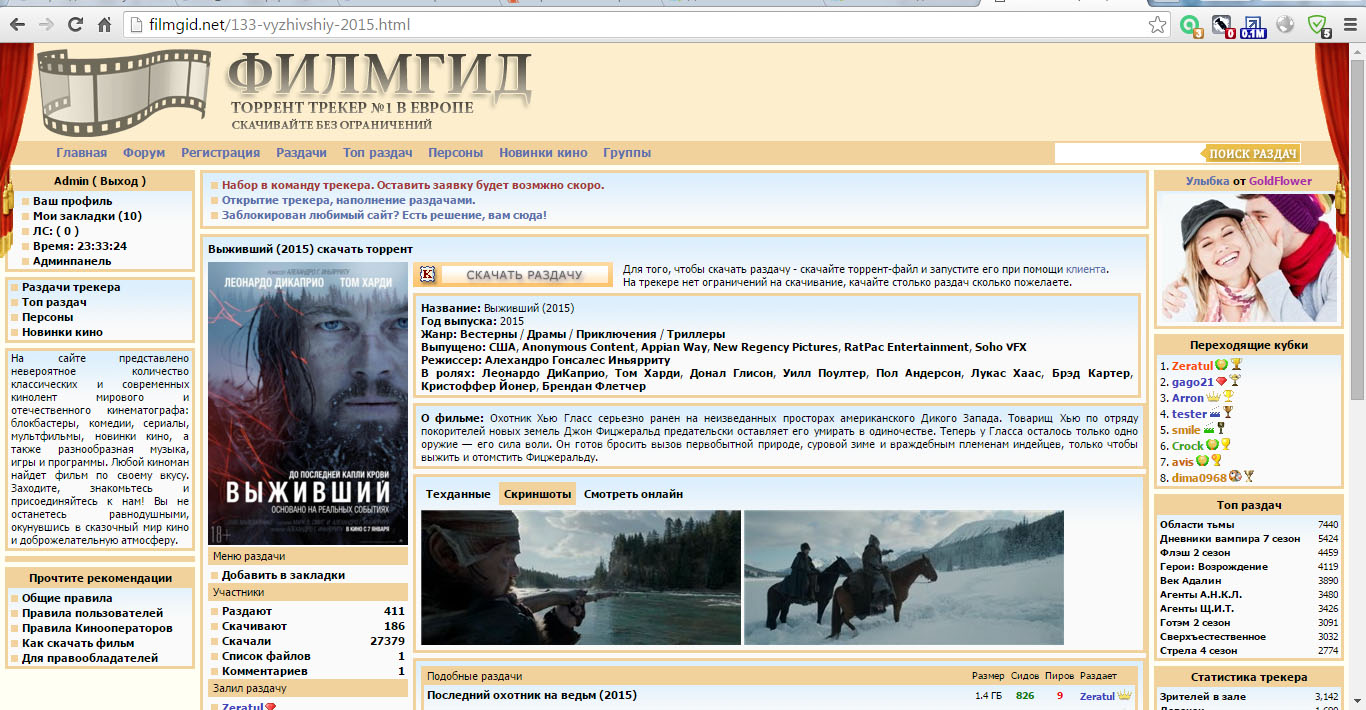1366x710 pixels.
Task: Open Персоны in the navigation bar
Action: [x=455, y=153]
